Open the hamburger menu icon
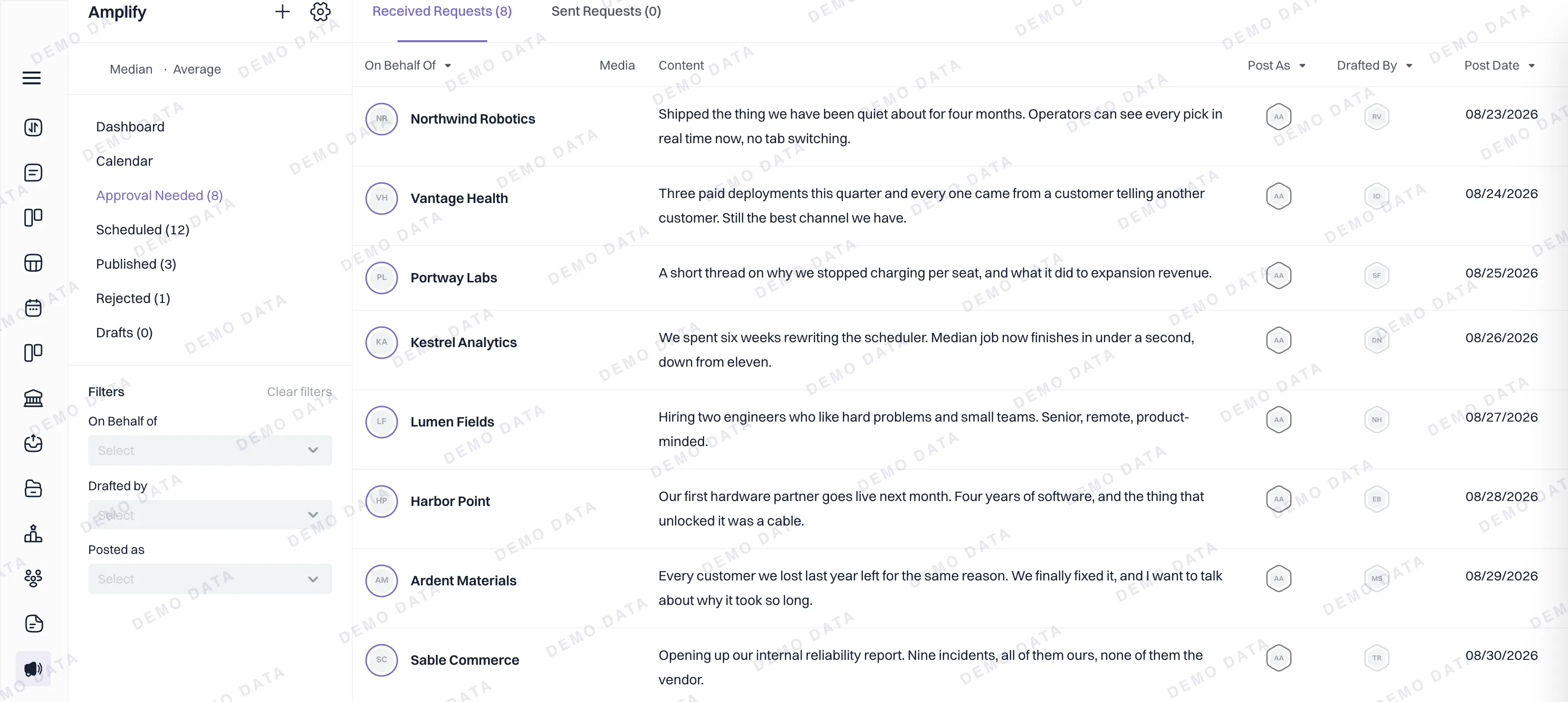This screenshot has height=702, width=1568. click(32, 78)
